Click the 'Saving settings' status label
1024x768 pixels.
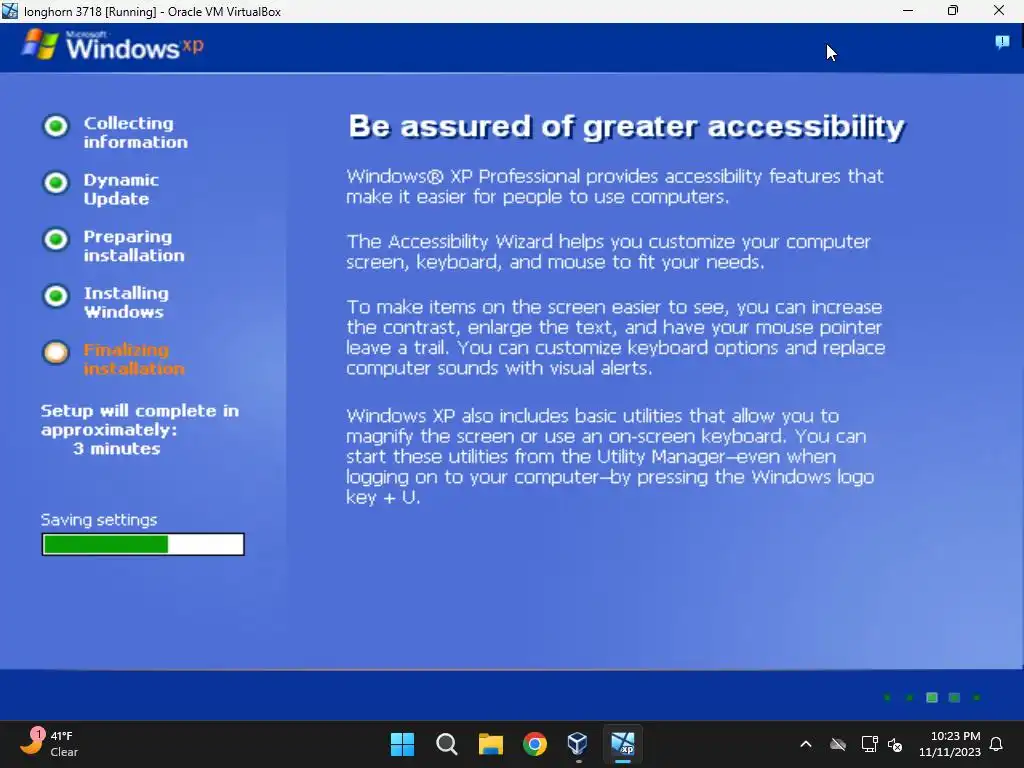point(99,520)
